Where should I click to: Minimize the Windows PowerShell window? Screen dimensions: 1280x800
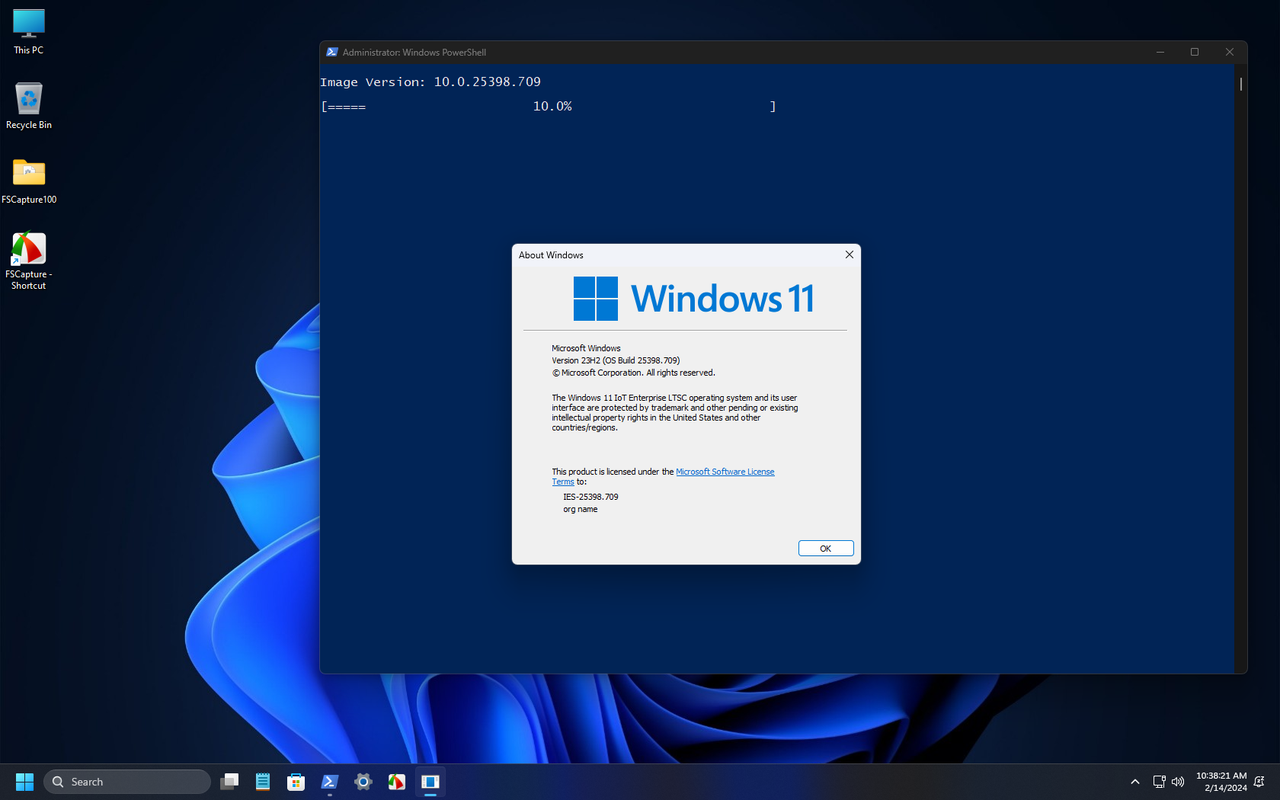pos(1159,52)
